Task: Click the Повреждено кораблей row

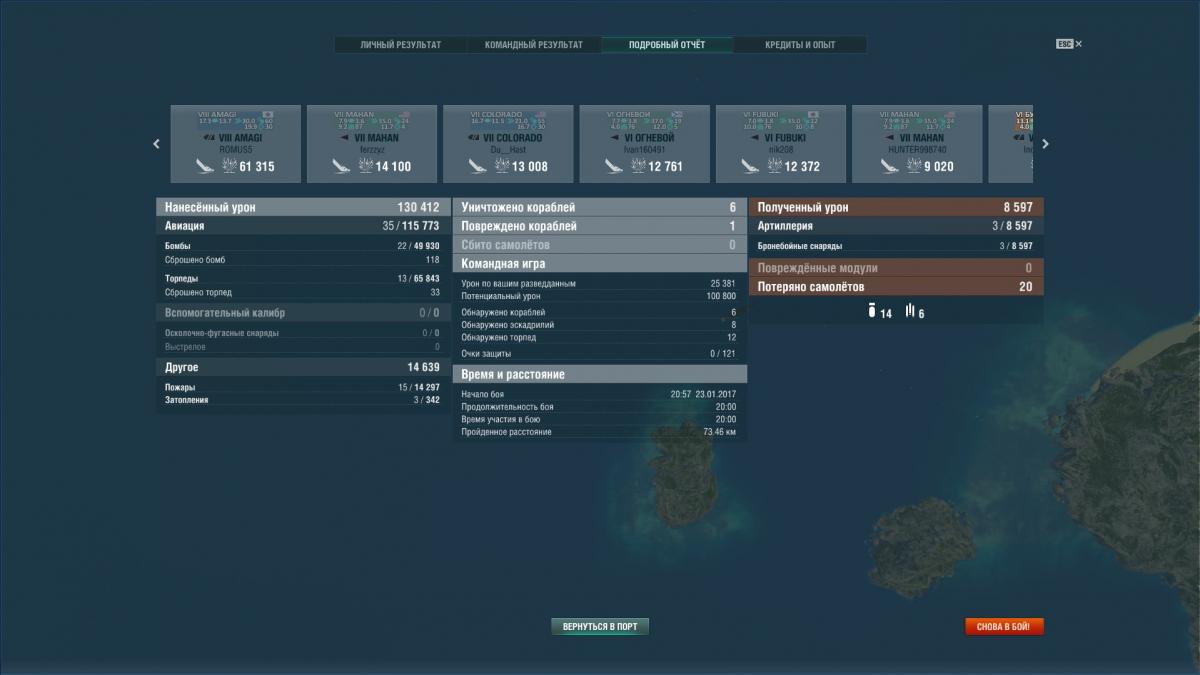Action: (600, 226)
